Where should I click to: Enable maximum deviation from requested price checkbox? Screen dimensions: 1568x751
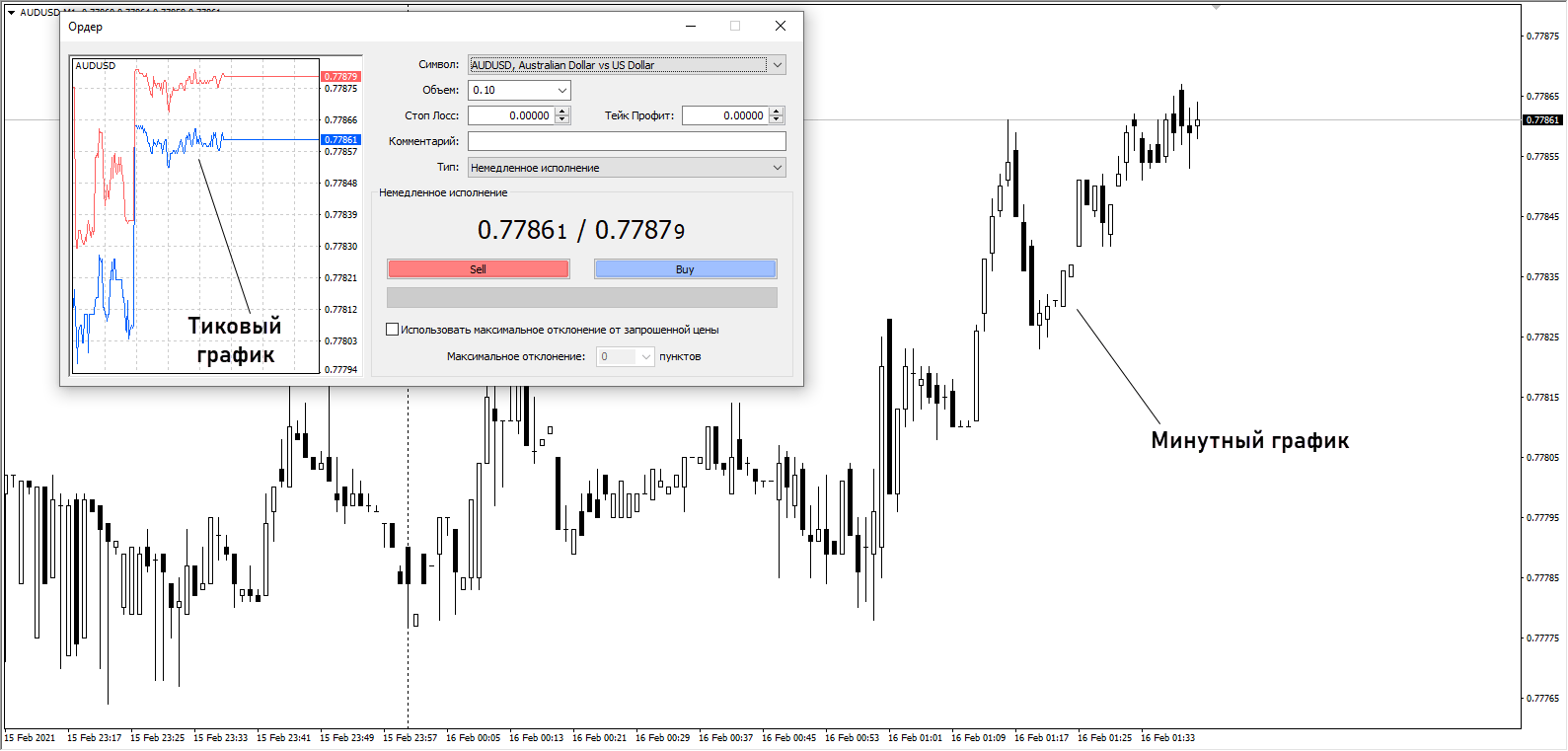click(x=393, y=330)
